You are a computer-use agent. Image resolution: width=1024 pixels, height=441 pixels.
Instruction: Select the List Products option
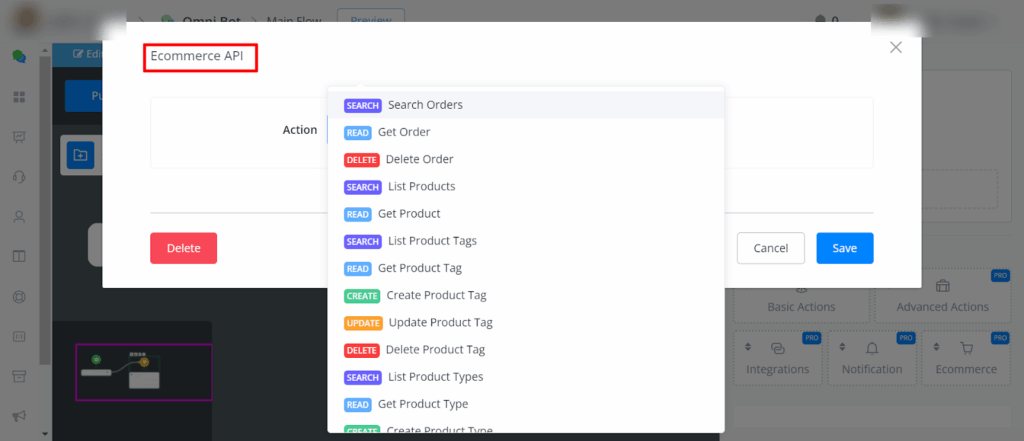[x=421, y=186]
